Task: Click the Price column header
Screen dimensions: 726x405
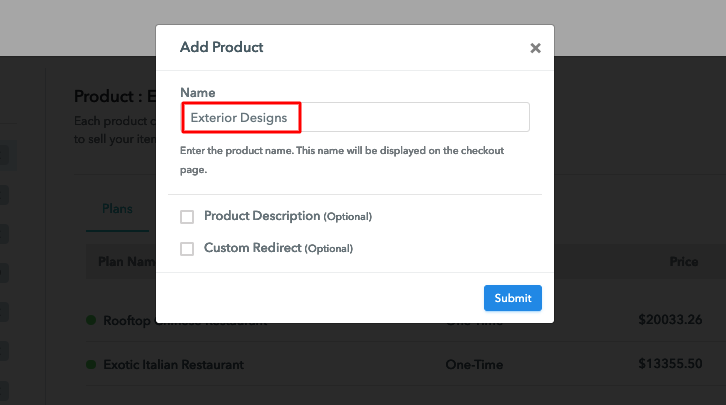Action: point(683,262)
